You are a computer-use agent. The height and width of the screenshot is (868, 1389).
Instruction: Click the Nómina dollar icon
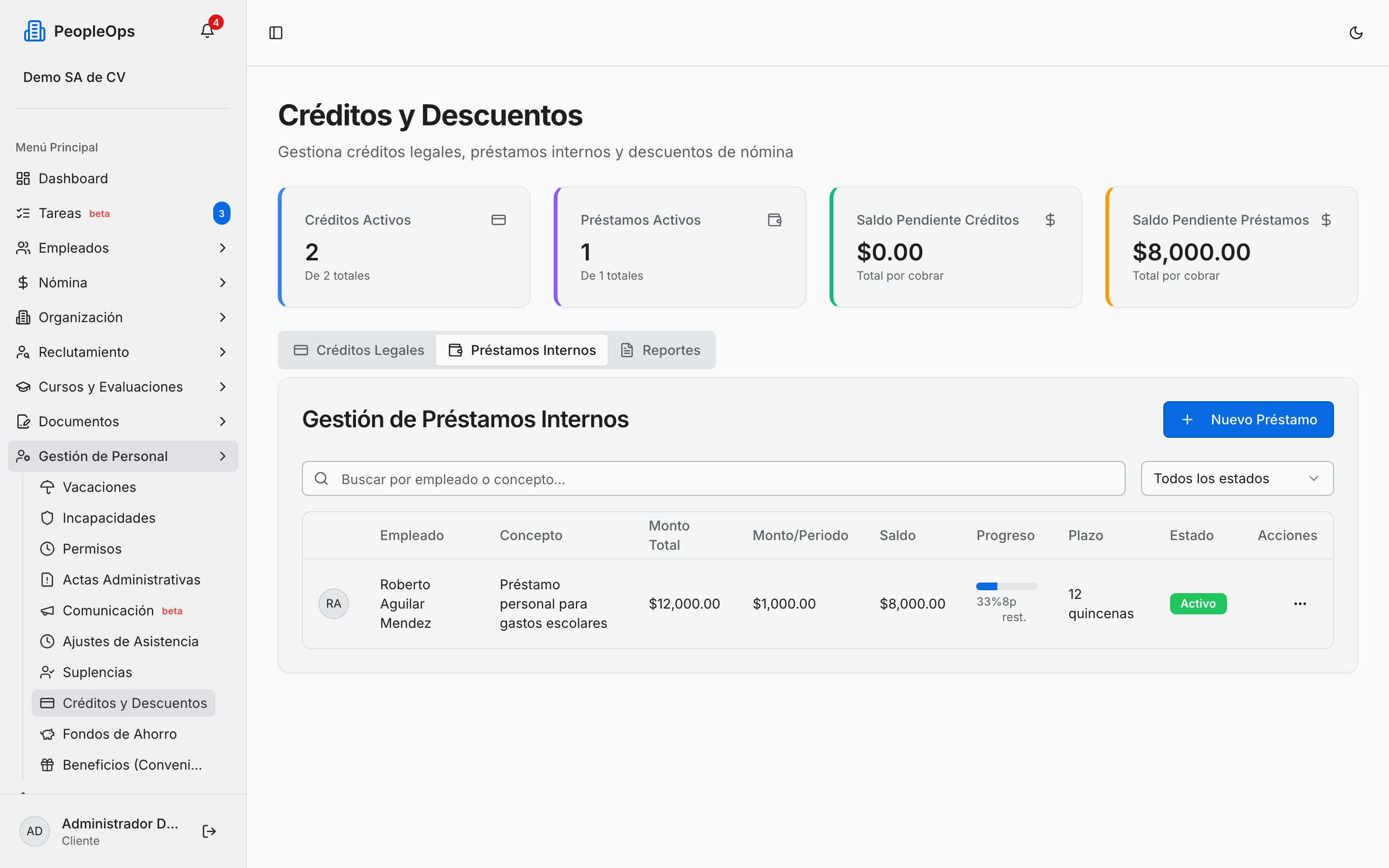pos(23,283)
